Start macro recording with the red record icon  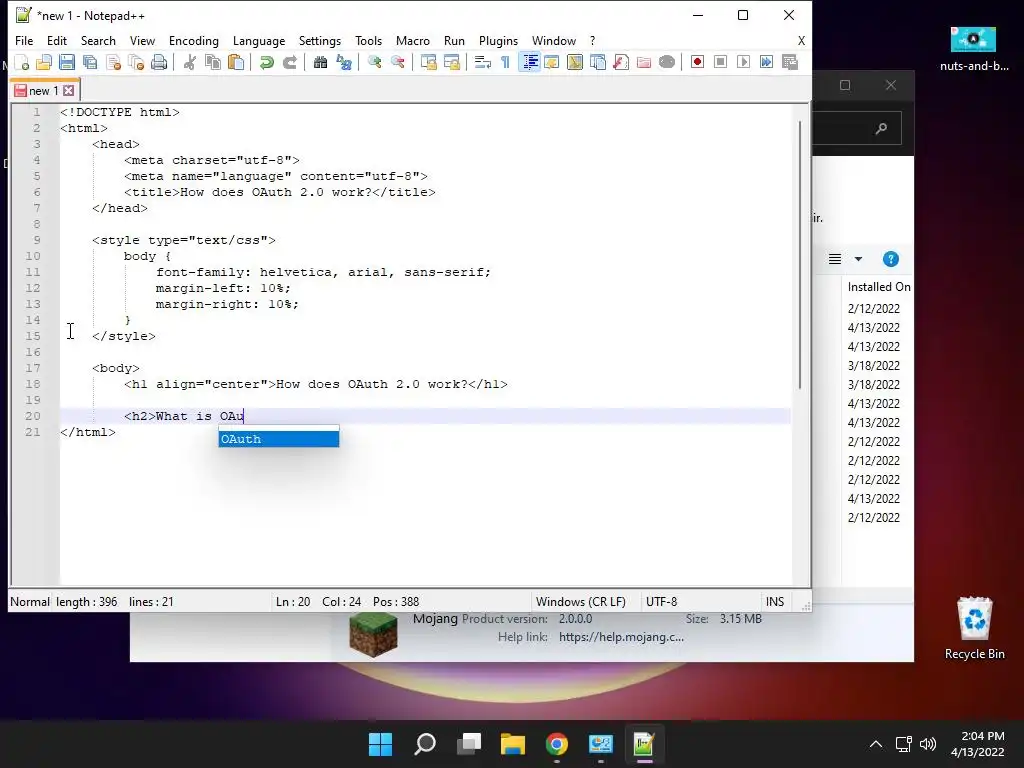click(697, 62)
